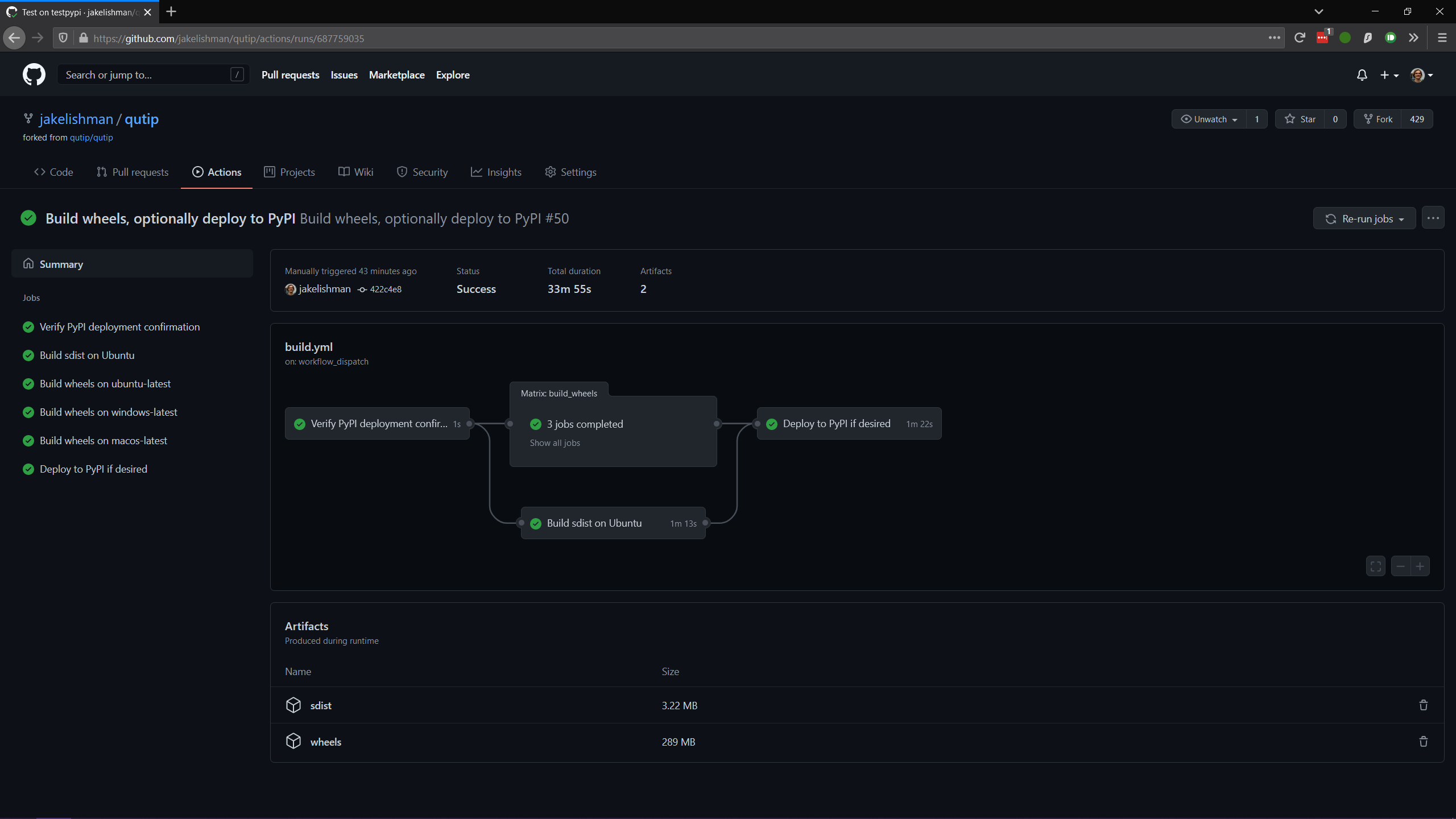Zoom into the workflow graph with plus icon
Image resolution: width=1456 pixels, height=819 pixels.
coord(1420,566)
